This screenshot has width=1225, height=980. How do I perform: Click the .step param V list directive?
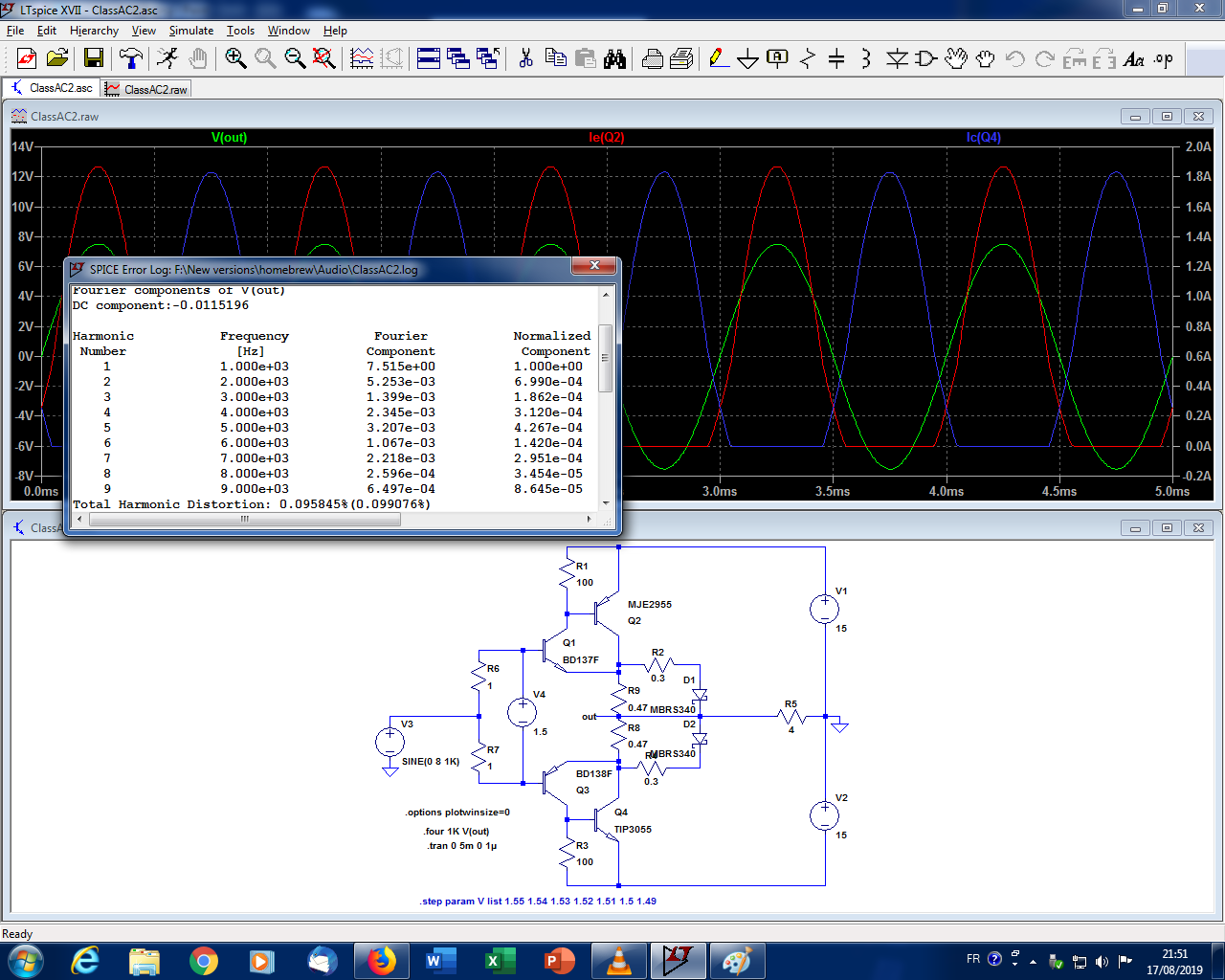(538, 902)
